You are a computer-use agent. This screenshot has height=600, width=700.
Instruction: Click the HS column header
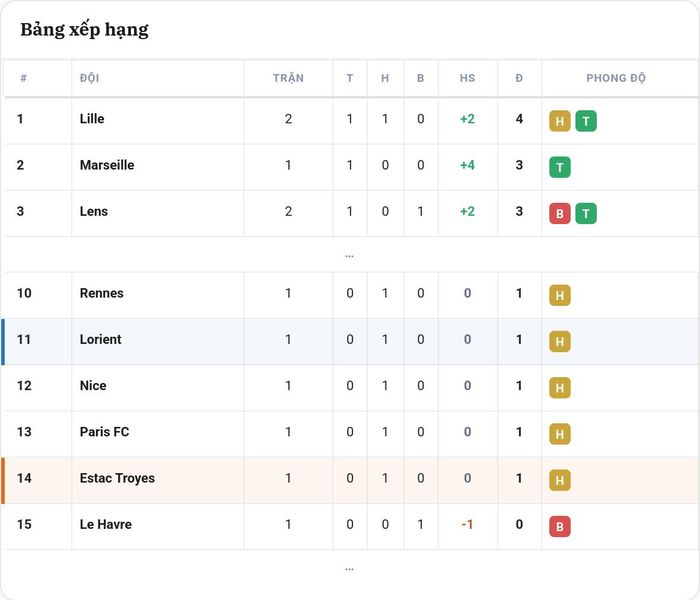coord(467,78)
